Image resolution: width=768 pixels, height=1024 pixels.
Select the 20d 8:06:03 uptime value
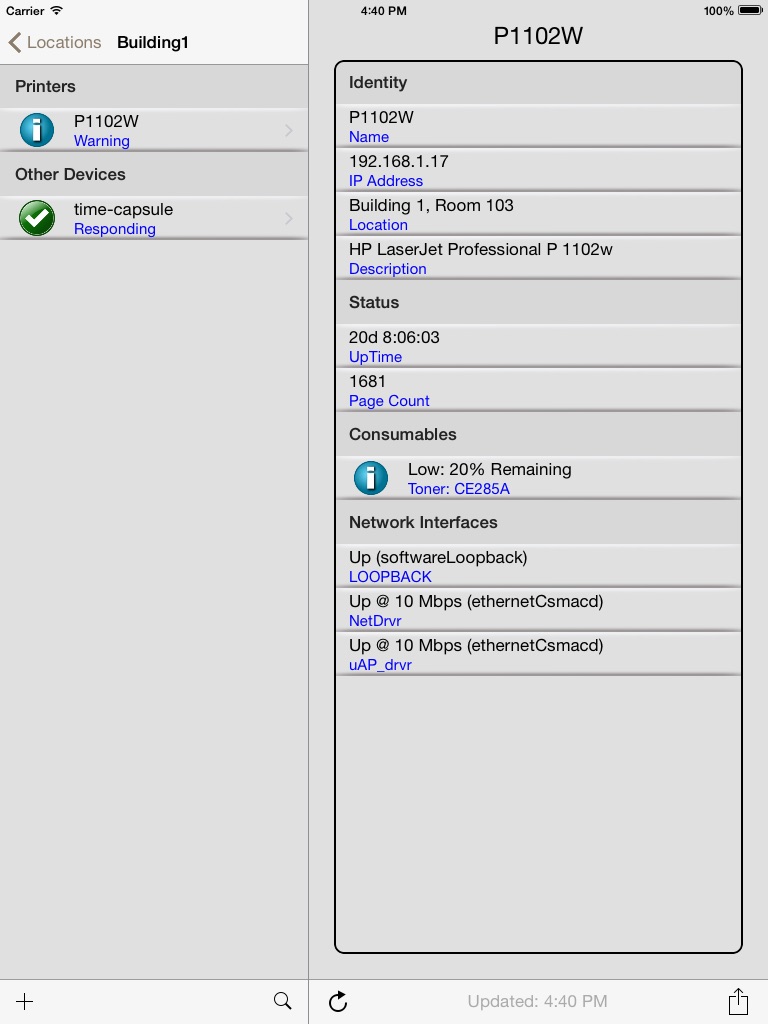pos(394,338)
